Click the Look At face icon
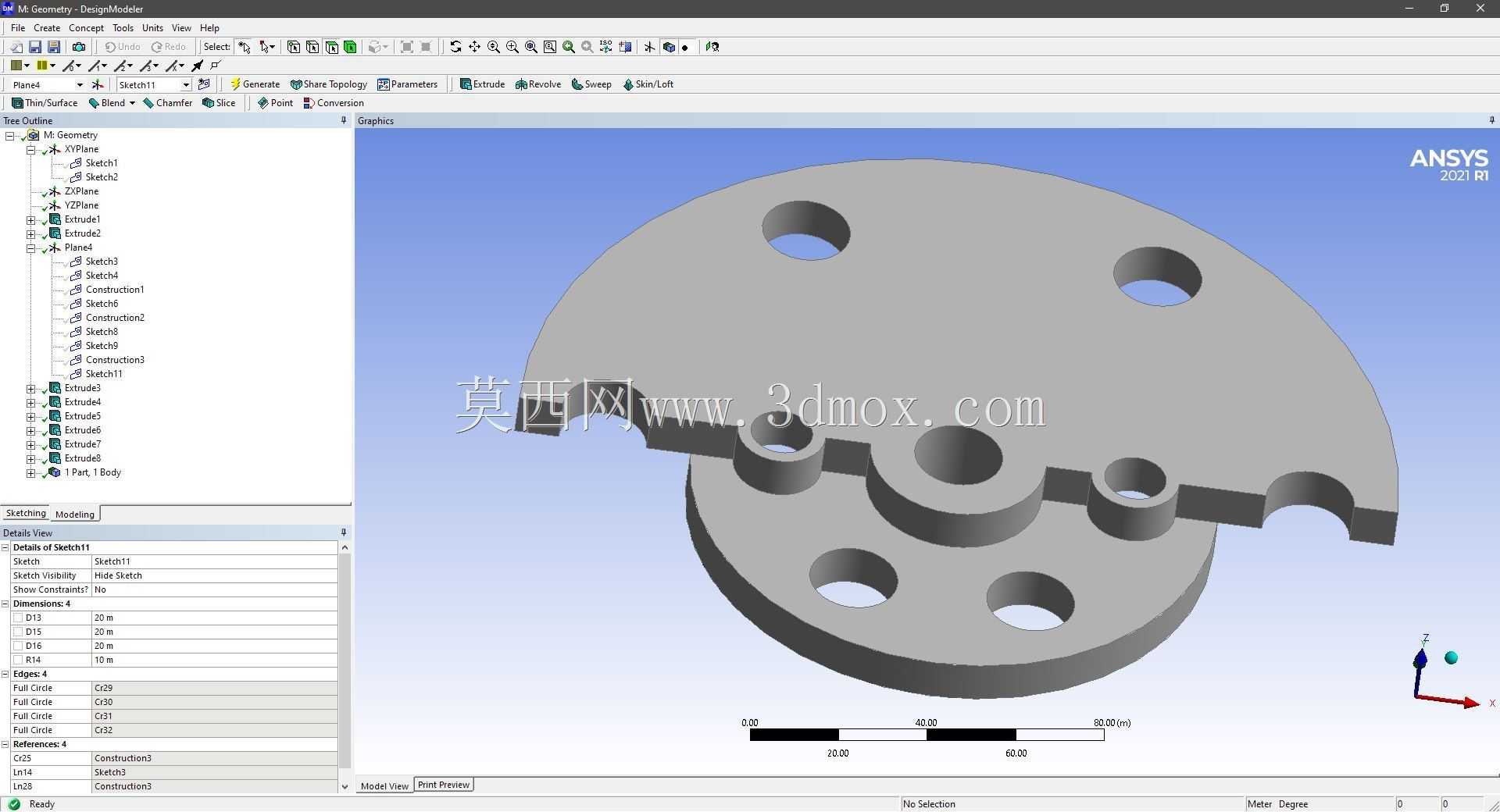 [712, 47]
